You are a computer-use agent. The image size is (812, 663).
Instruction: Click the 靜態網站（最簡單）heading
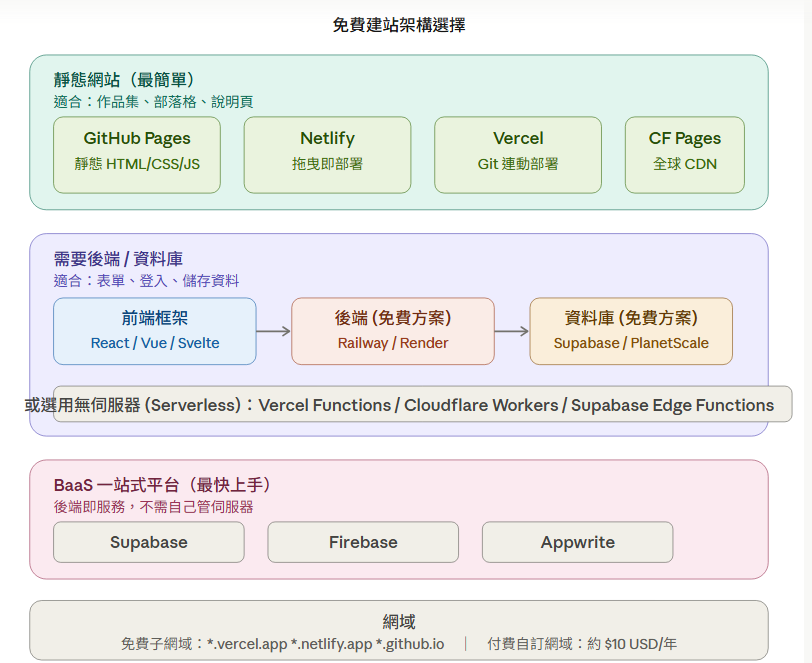click(124, 80)
